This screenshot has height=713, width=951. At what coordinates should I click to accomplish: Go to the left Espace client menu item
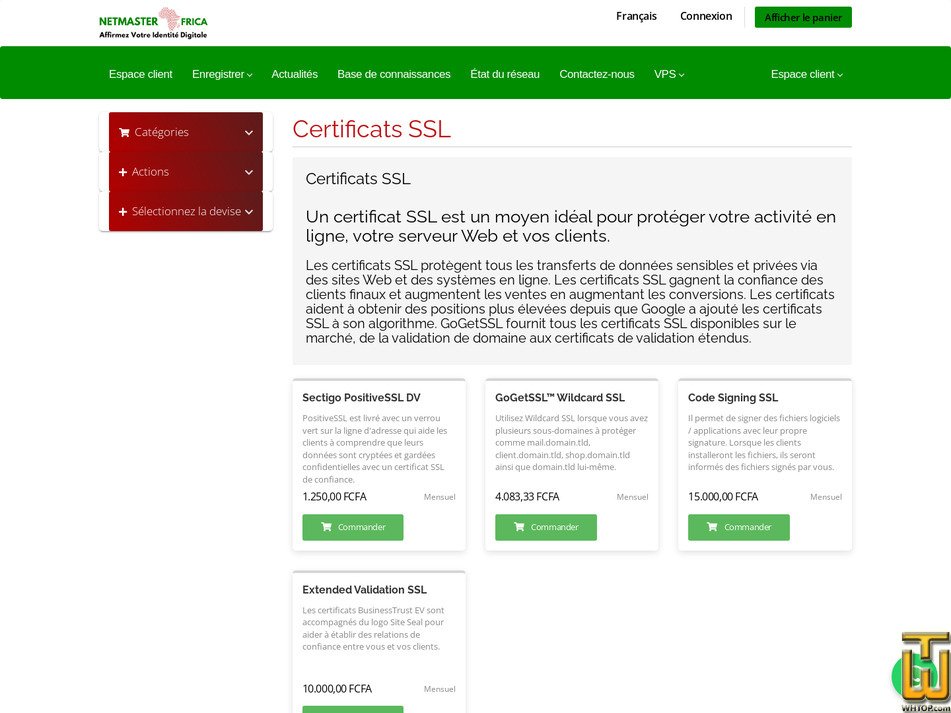(x=141, y=74)
